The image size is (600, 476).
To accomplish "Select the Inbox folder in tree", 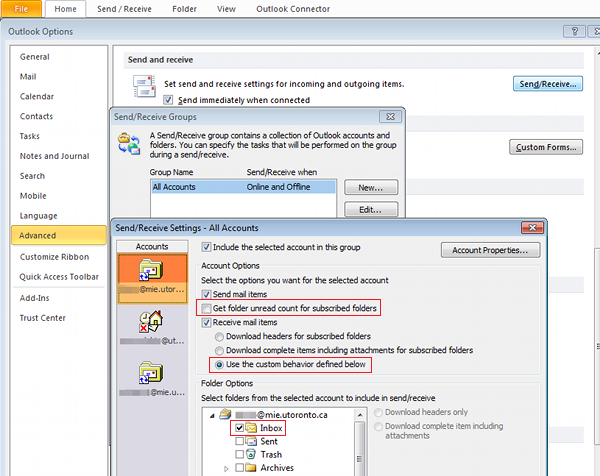I will 271,428.
